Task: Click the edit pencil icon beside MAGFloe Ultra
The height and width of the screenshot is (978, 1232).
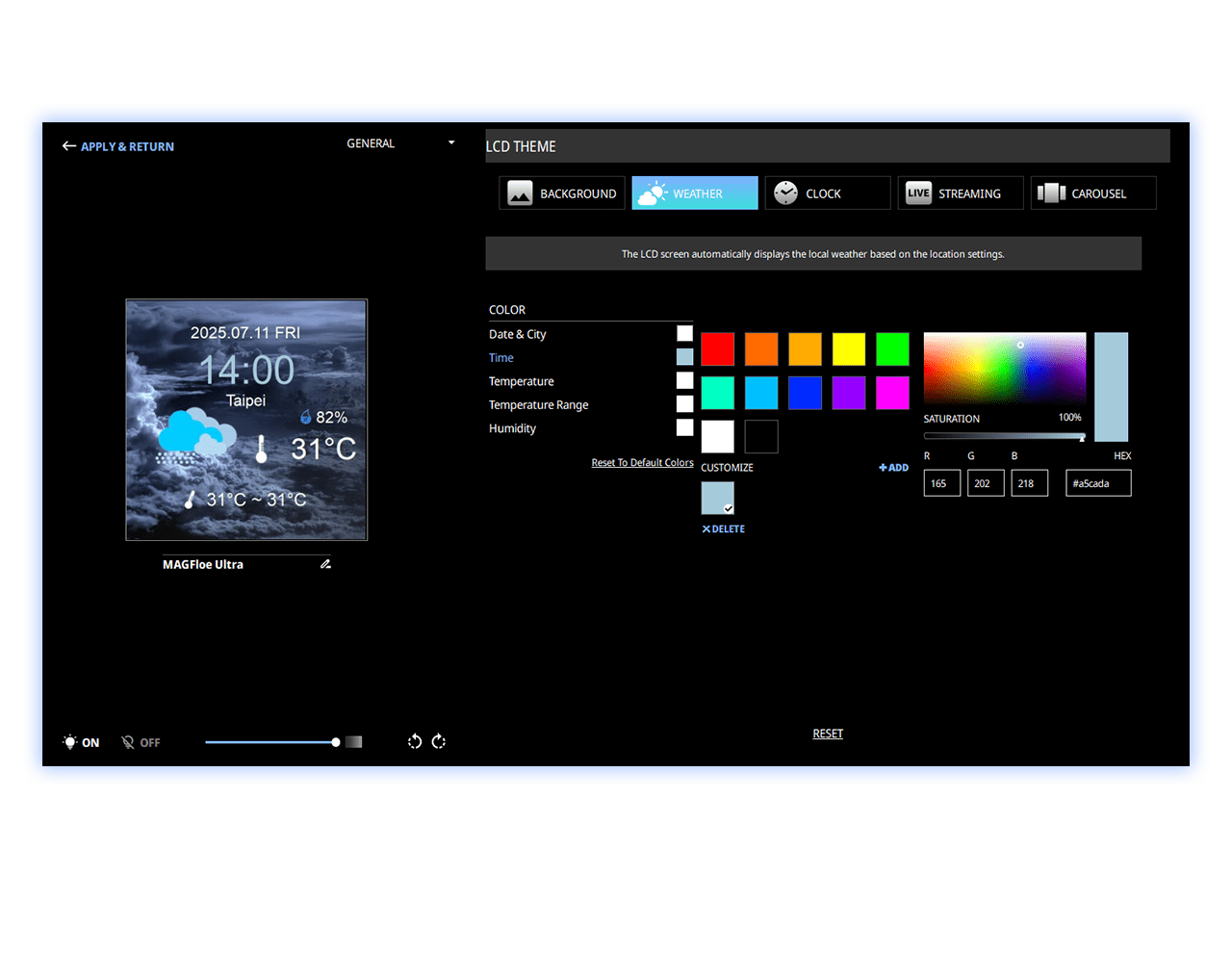Action: tap(325, 564)
